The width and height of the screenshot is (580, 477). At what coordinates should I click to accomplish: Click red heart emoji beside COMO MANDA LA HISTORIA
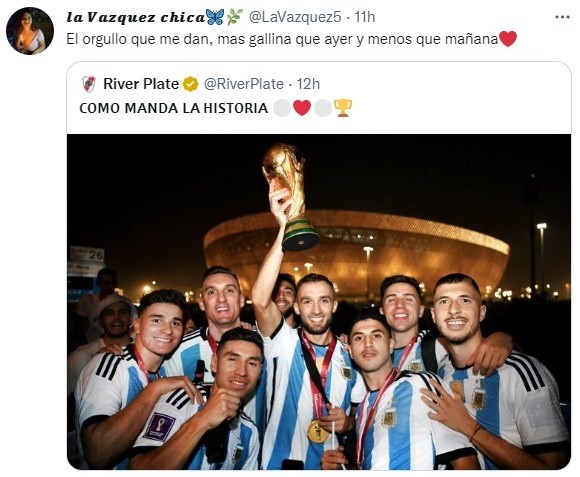(x=302, y=108)
